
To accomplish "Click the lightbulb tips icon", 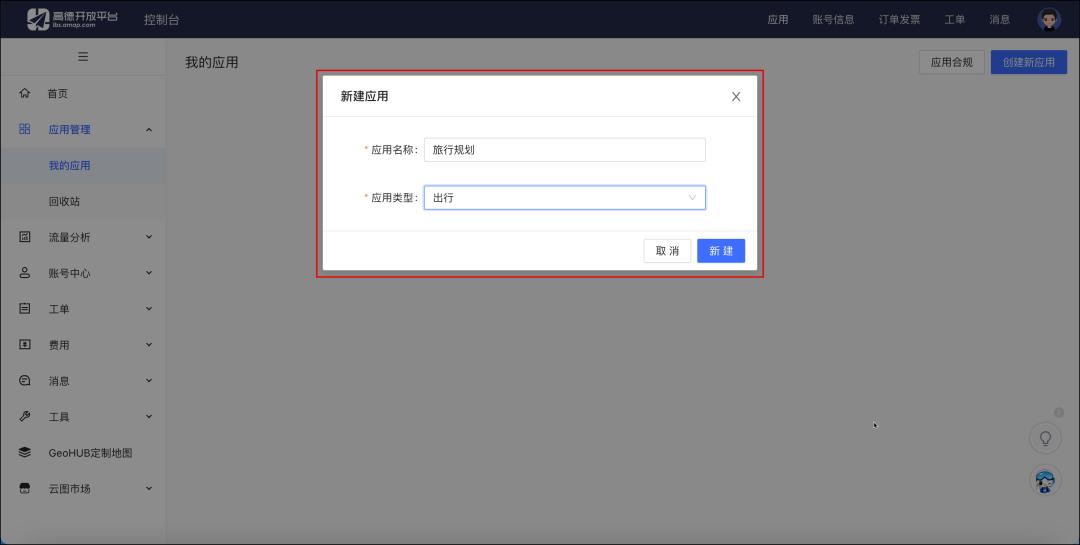I will point(1045,438).
